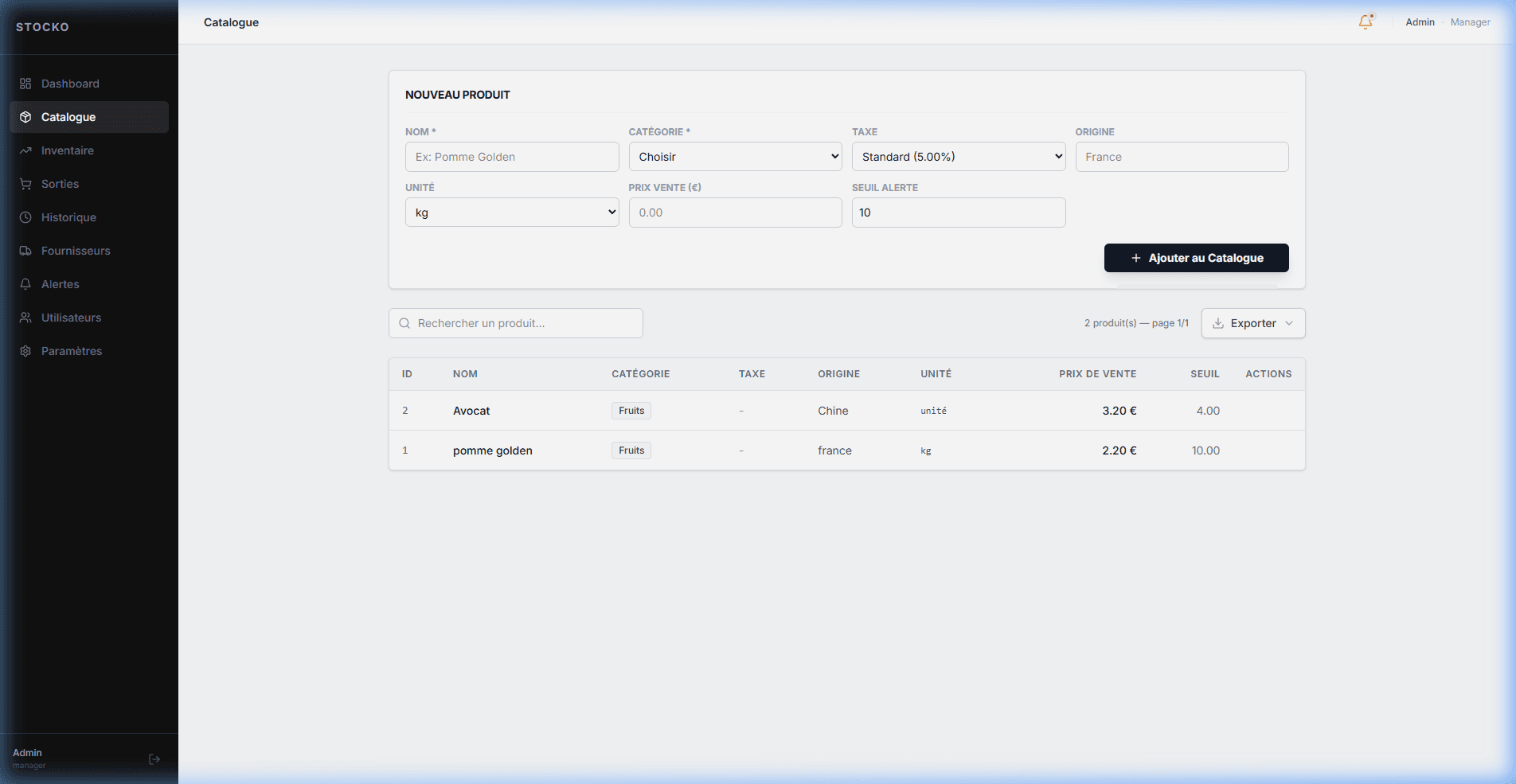Click the 3.20 € price cell
The height and width of the screenshot is (784, 1516).
coord(1119,411)
